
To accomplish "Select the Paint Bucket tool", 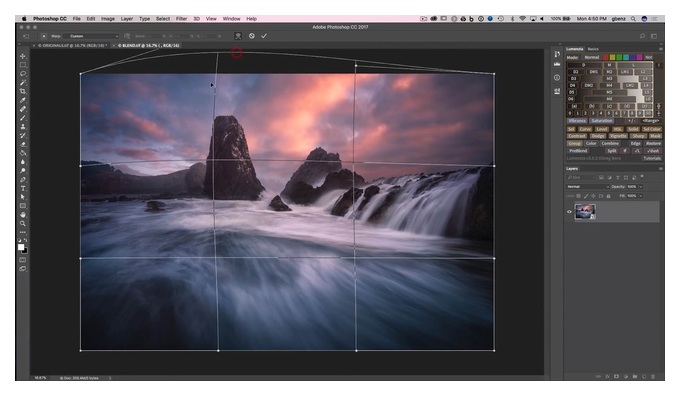I will (23, 153).
